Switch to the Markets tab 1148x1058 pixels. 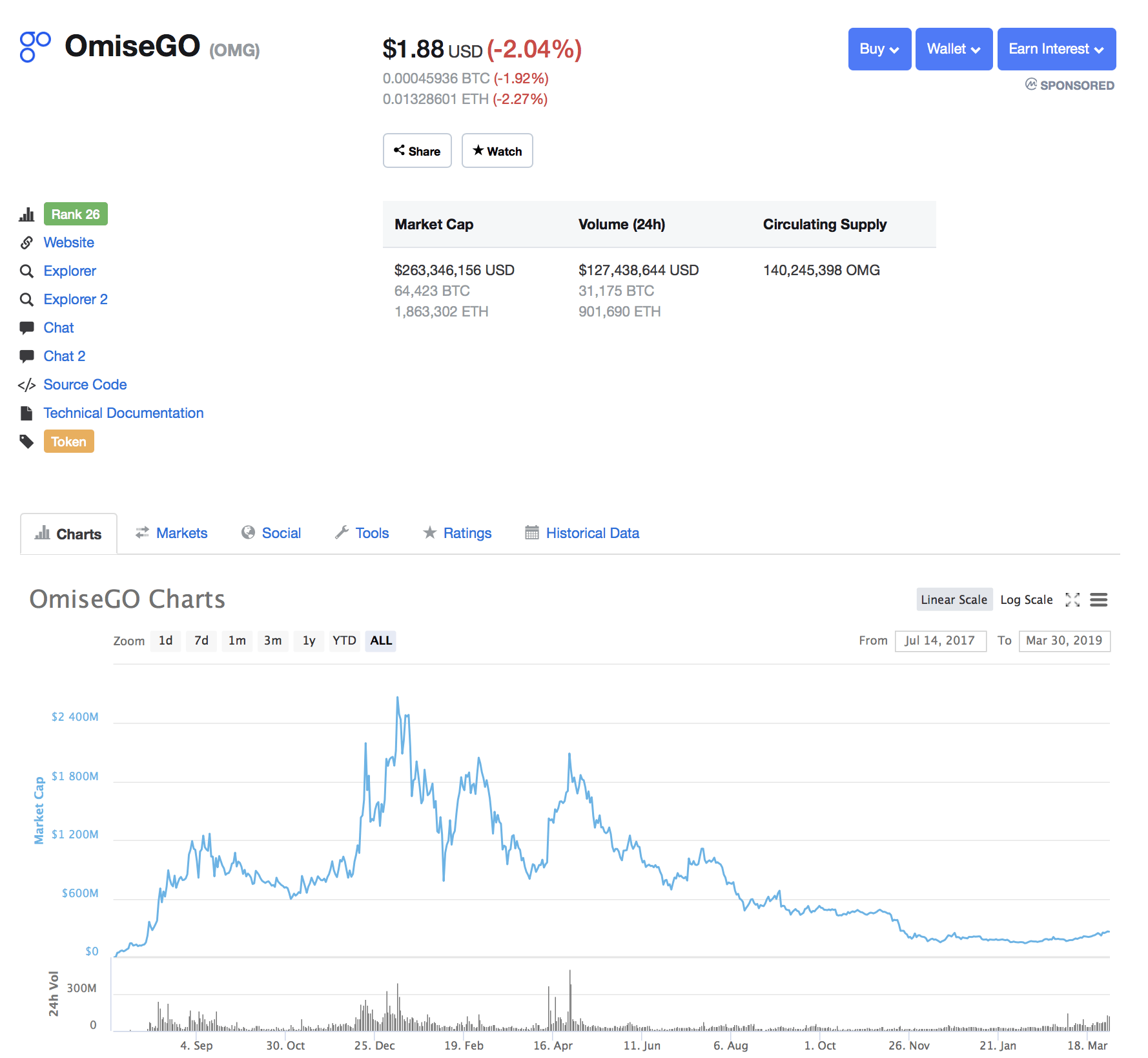tap(171, 533)
